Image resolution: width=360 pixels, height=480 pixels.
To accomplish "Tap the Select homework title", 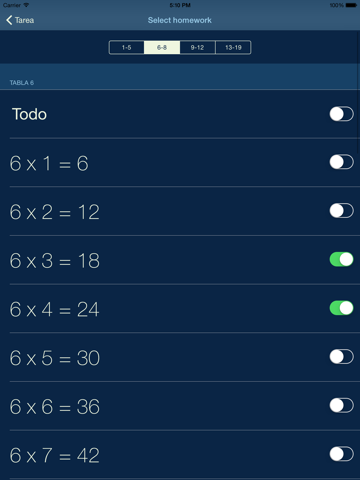I will coord(180,20).
